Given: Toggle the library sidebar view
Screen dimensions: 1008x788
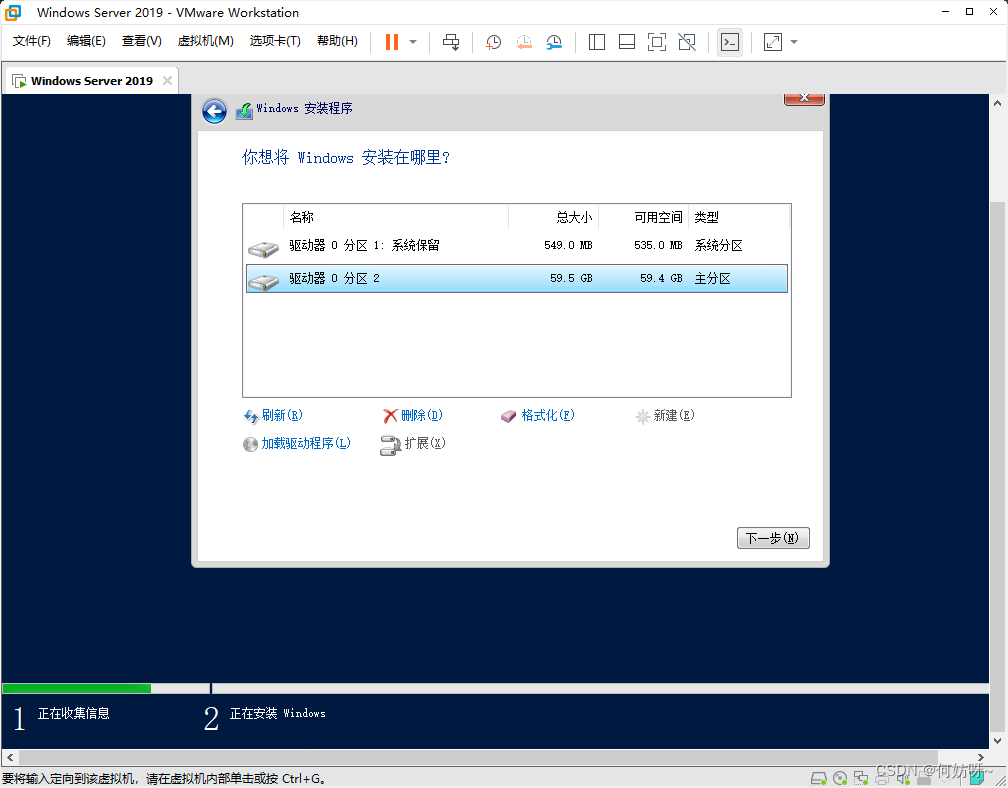Looking at the screenshot, I should coord(597,42).
